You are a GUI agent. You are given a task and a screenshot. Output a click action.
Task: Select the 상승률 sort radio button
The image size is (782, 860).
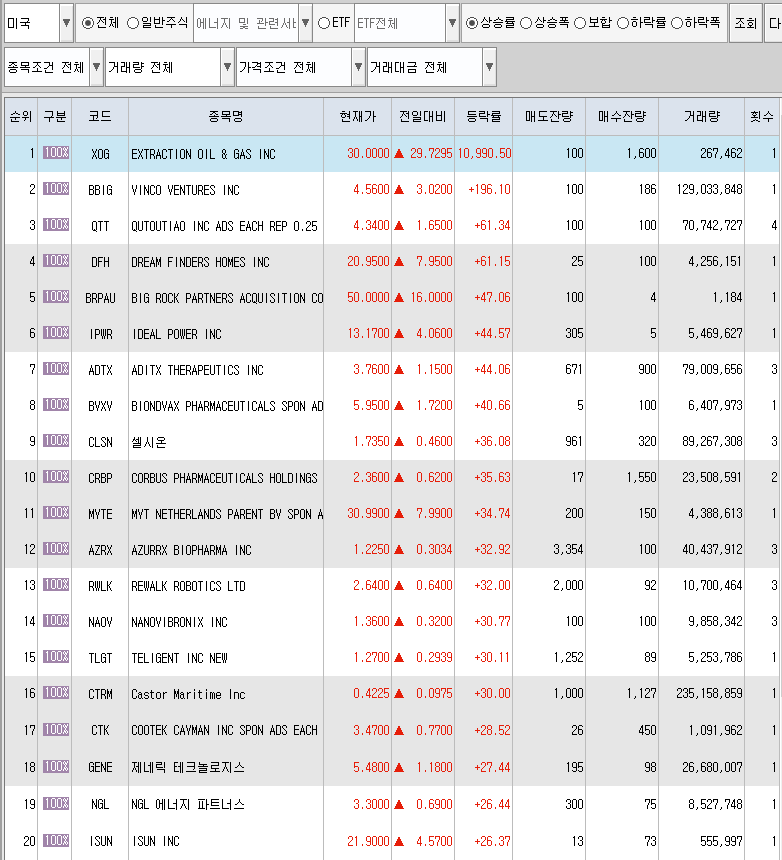tap(472, 23)
